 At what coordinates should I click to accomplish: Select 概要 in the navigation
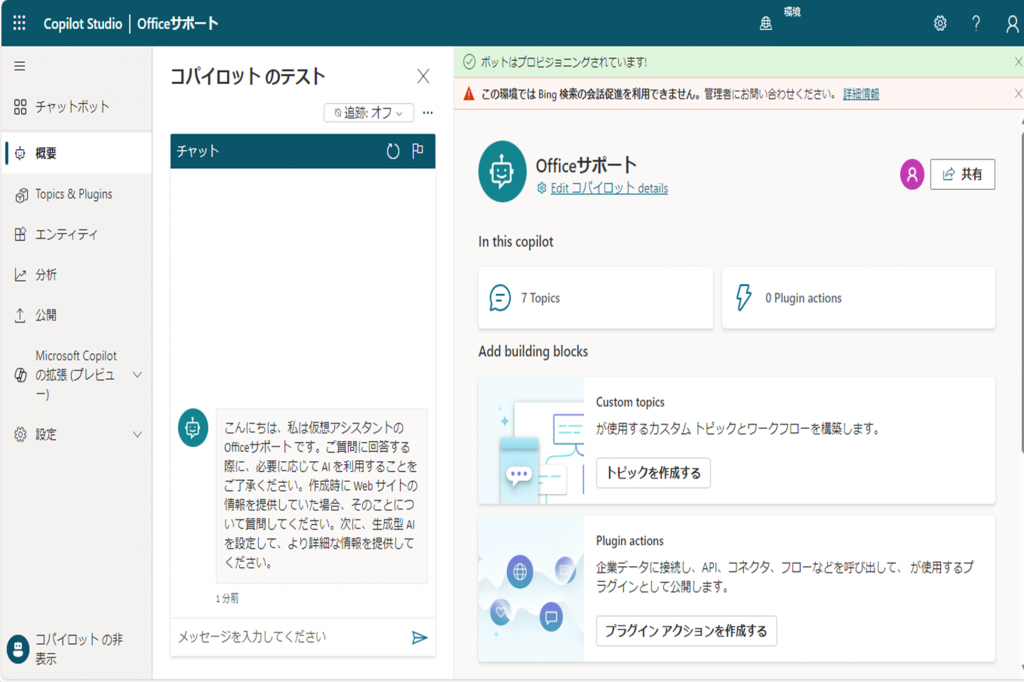77,154
